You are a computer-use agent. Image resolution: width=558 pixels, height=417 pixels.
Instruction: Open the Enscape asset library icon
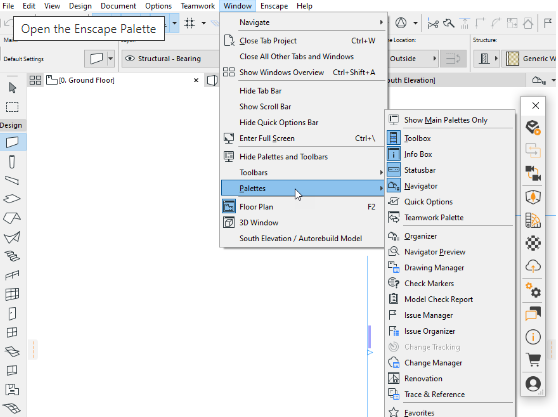click(x=533, y=220)
